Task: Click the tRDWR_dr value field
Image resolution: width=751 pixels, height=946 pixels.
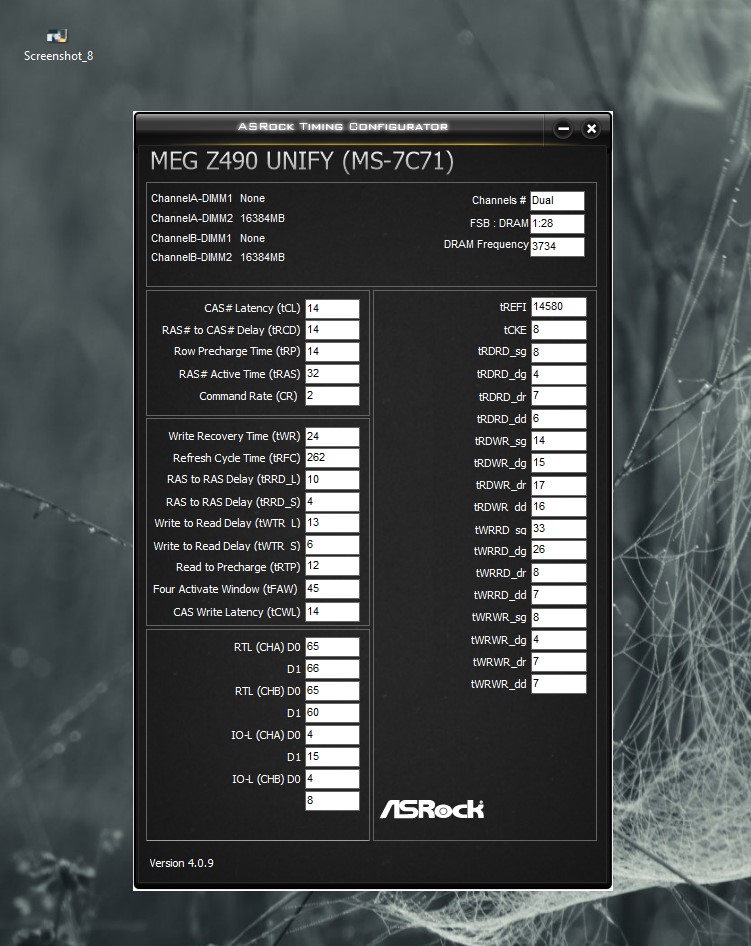Action: click(x=559, y=485)
